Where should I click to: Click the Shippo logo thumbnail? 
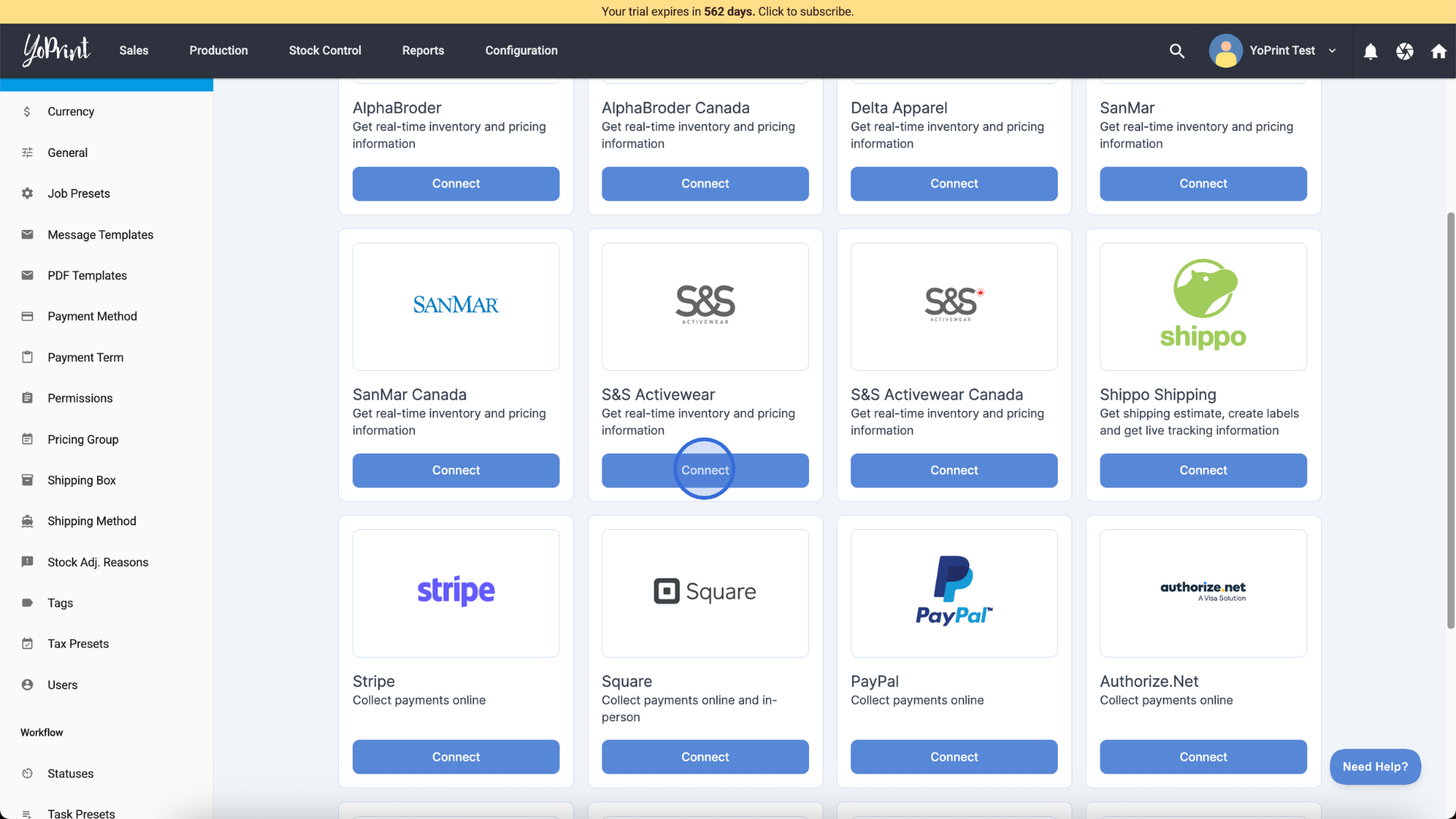(1203, 306)
